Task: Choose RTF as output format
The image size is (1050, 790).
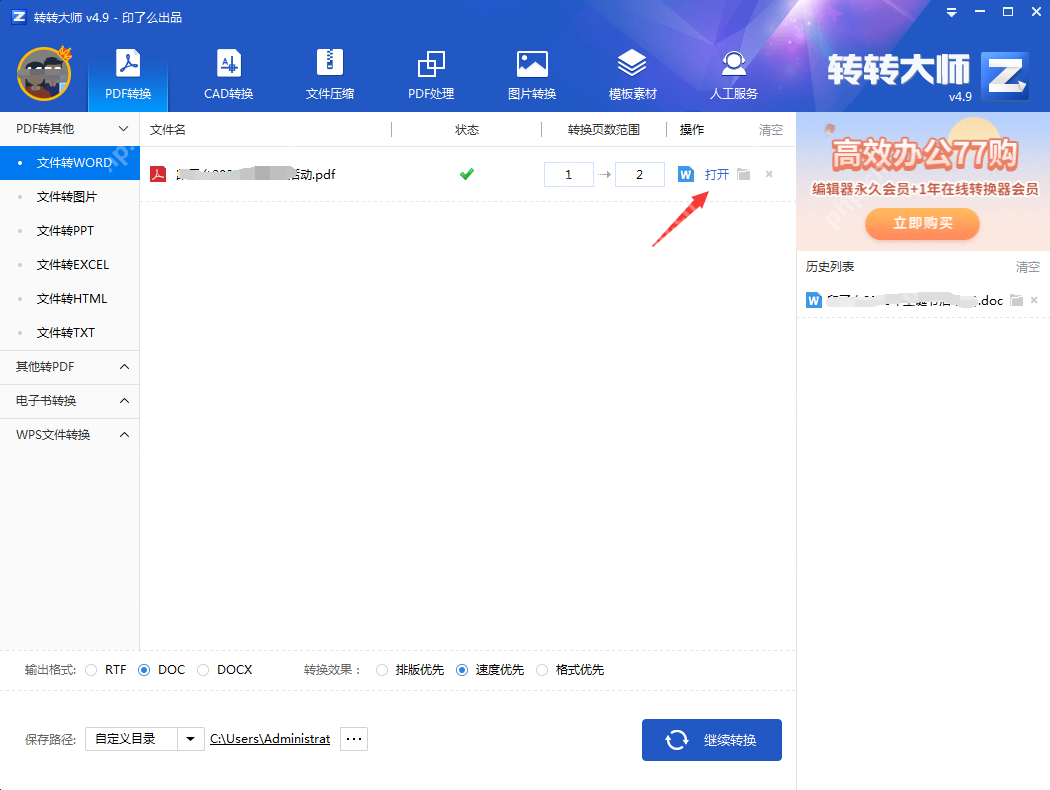Action: coord(92,670)
